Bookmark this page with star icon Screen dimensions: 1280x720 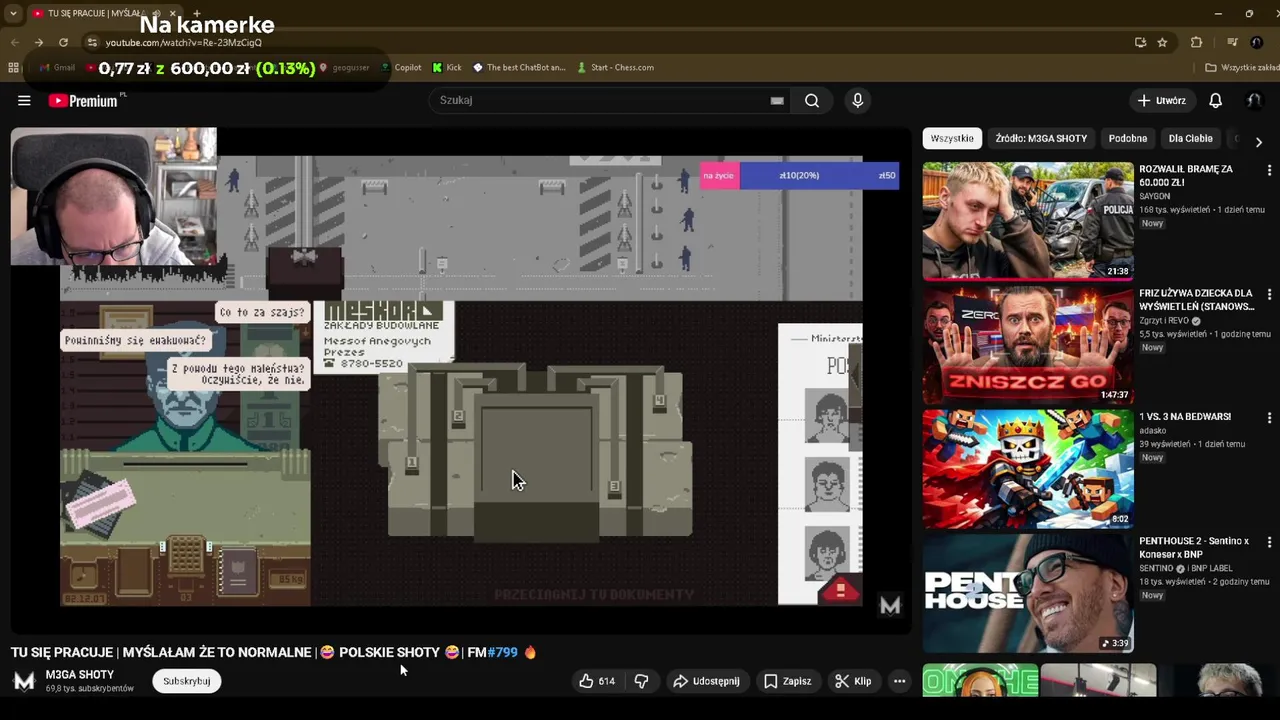1162,42
